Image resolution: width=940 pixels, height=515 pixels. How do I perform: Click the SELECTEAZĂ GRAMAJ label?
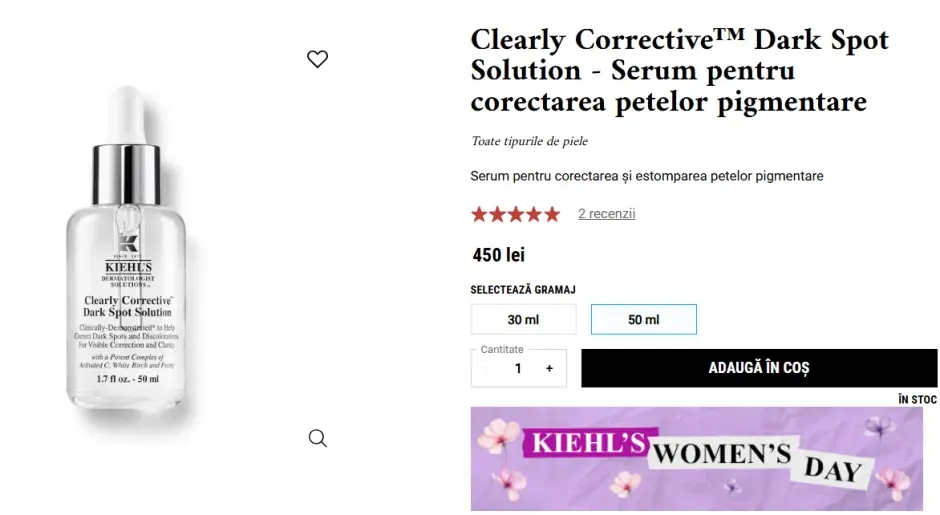pos(523,290)
